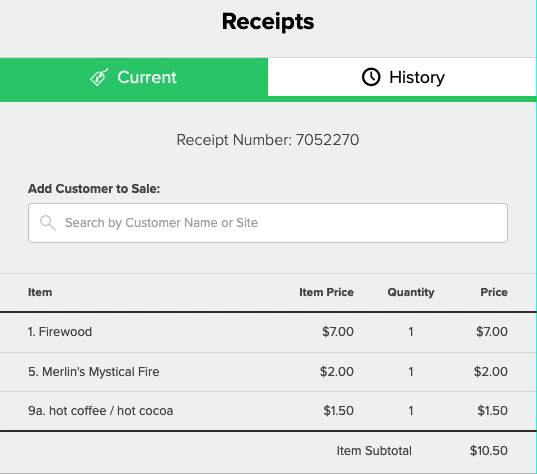Select the Firewood line item
The width and height of the screenshot is (537, 474).
point(268,332)
